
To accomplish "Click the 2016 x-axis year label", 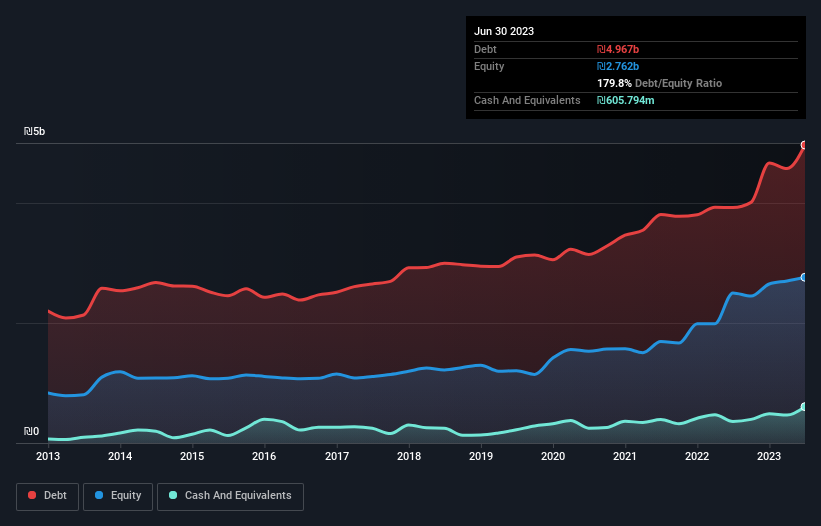I will 264,457.
